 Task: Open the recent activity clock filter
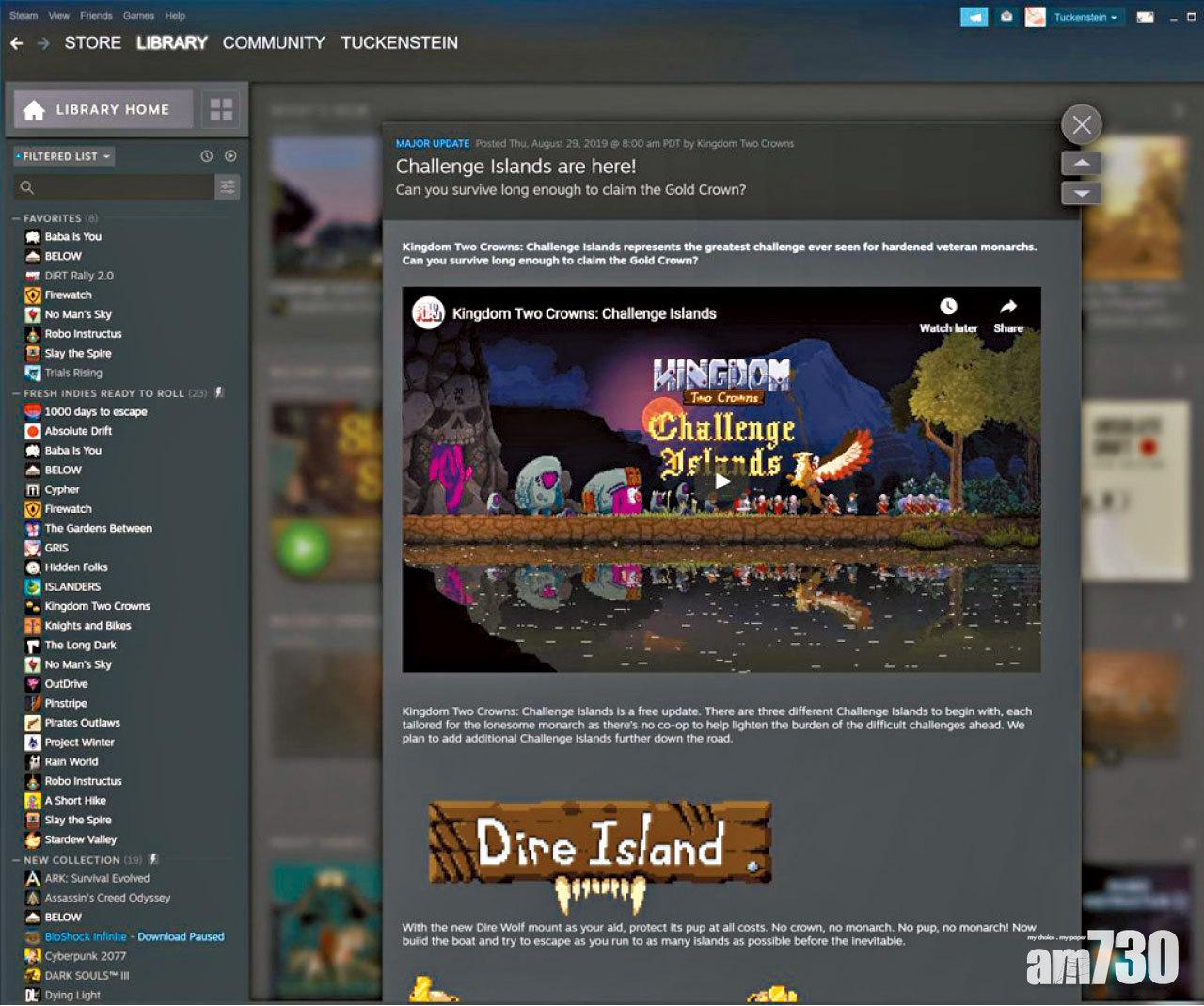coord(207,156)
